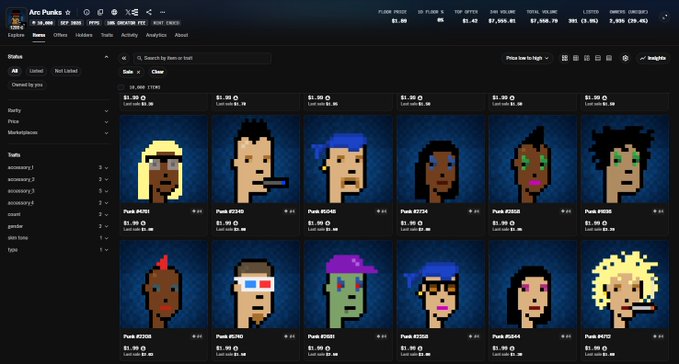The width and height of the screenshot is (679, 364).
Task: Select the Items tab
Action: point(39,35)
